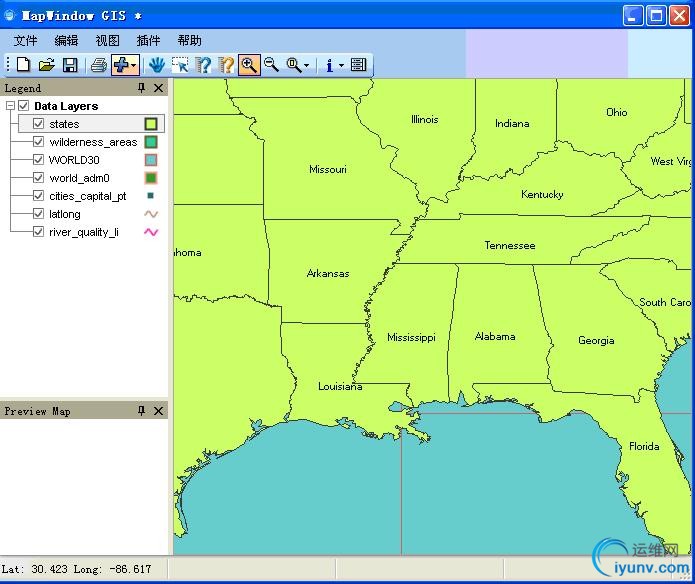The height and width of the screenshot is (584, 695).
Task: Uncheck the states layer checkbox
Action: [x=39, y=124]
